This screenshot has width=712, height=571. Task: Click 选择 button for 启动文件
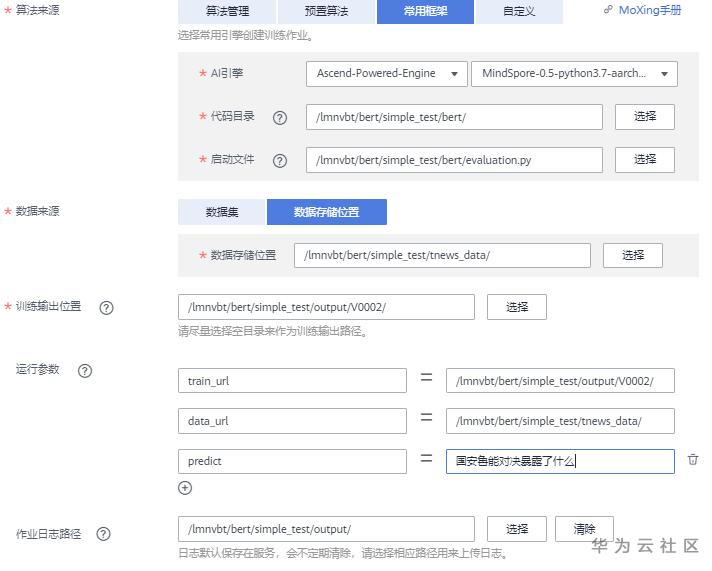[645, 159]
